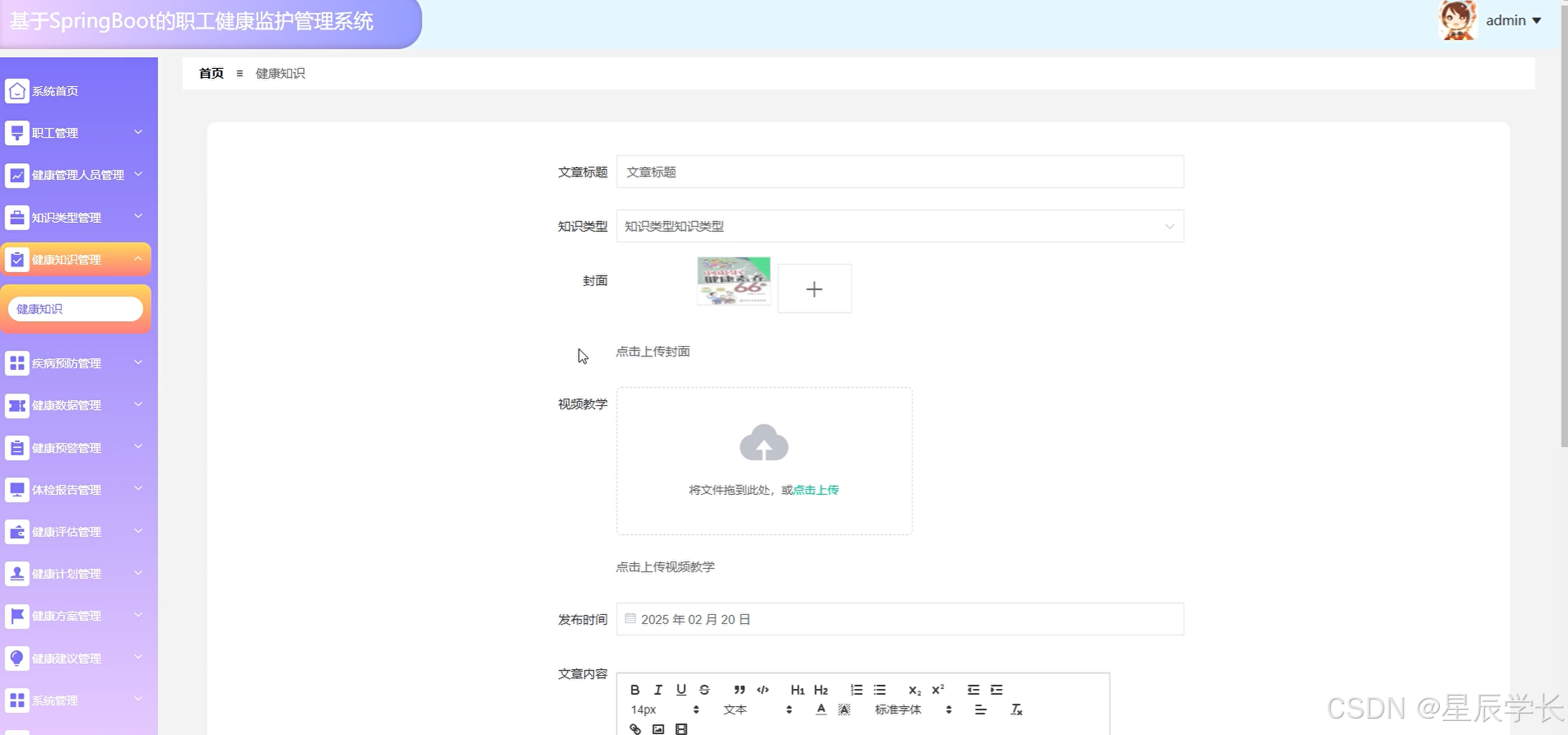Open the 健康知识 submenu item

pyautogui.click(x=75, y=308)
